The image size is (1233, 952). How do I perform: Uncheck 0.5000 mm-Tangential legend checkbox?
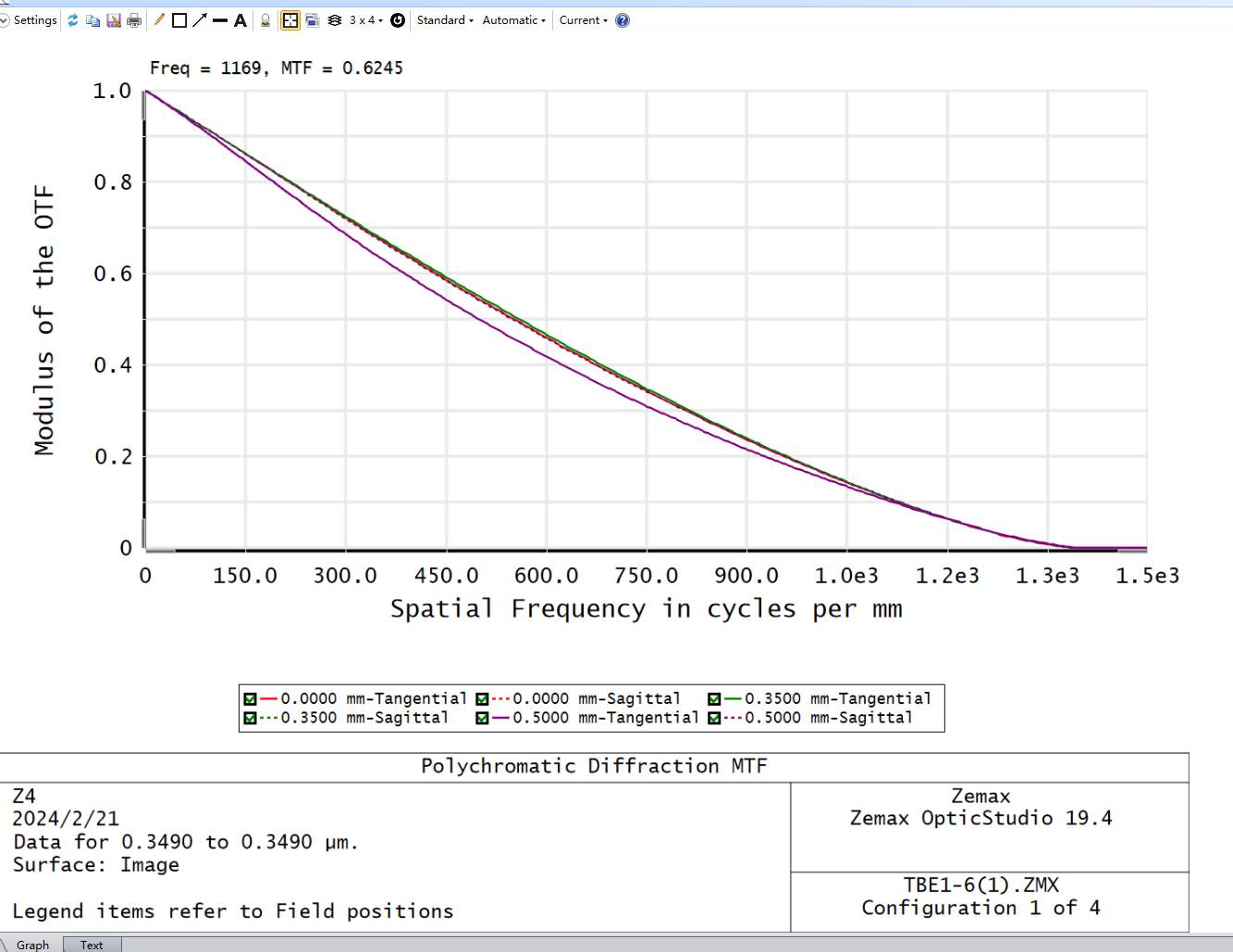pos(482,718)
